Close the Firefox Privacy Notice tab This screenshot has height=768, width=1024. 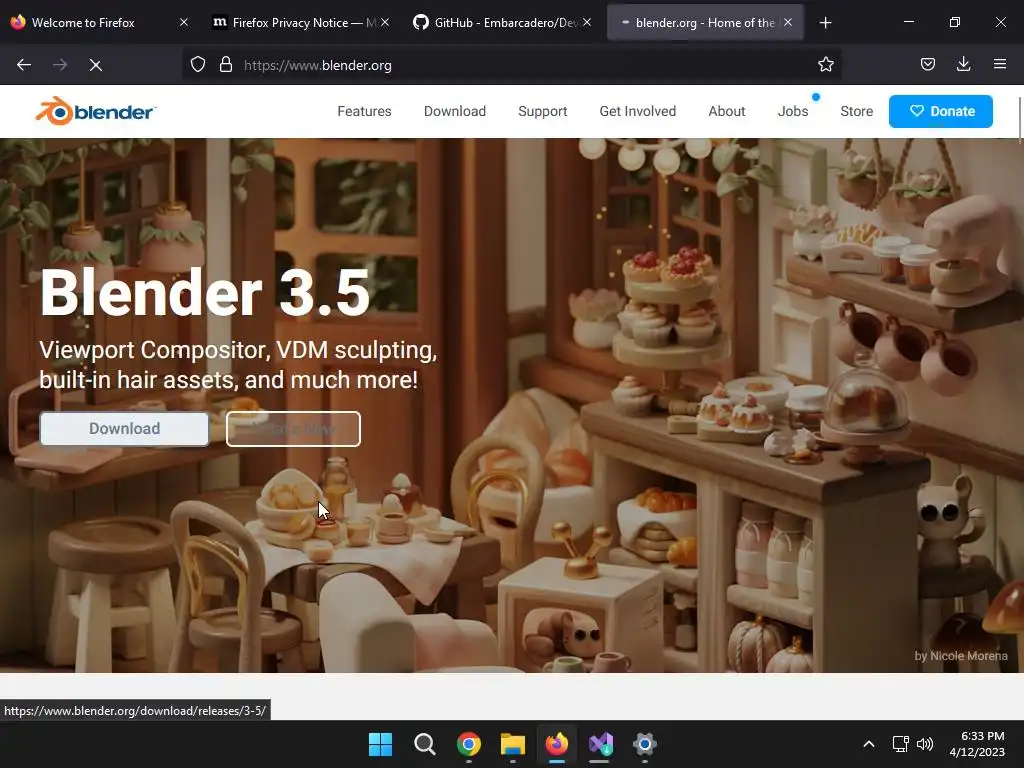click(385, 22)
